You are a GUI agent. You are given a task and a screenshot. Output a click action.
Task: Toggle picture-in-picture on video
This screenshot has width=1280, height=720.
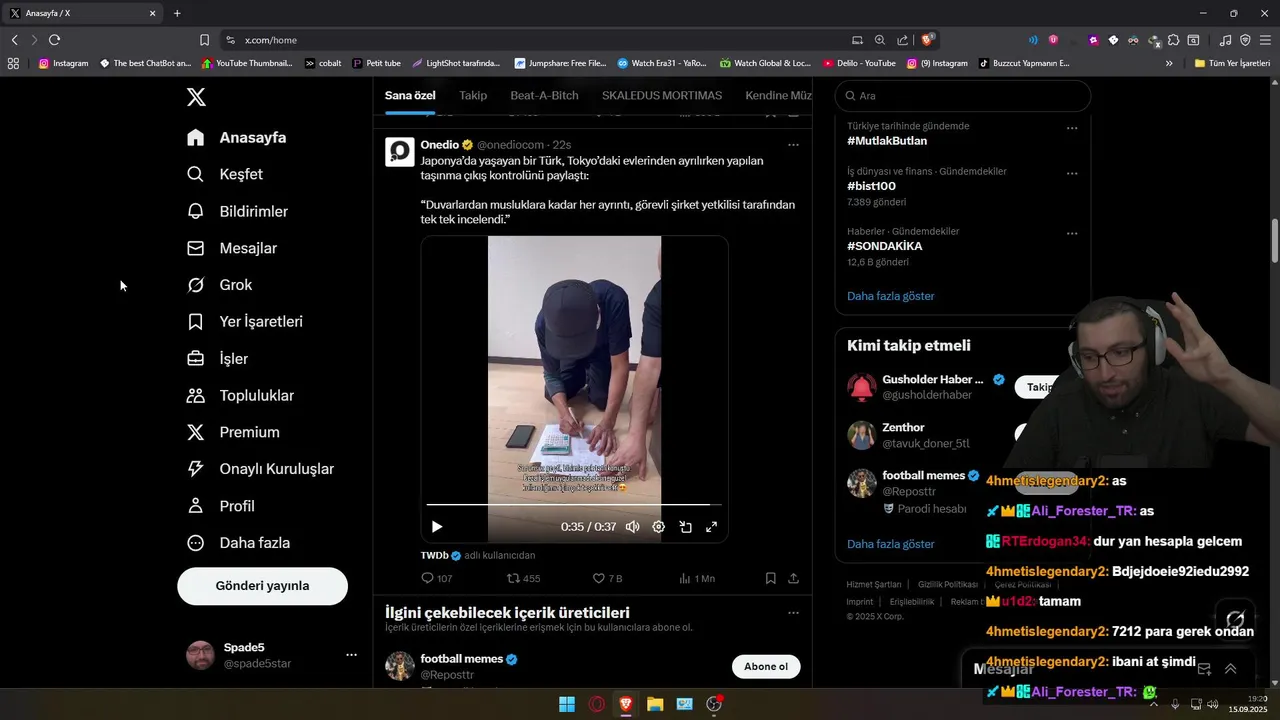(x=686, y=527)
